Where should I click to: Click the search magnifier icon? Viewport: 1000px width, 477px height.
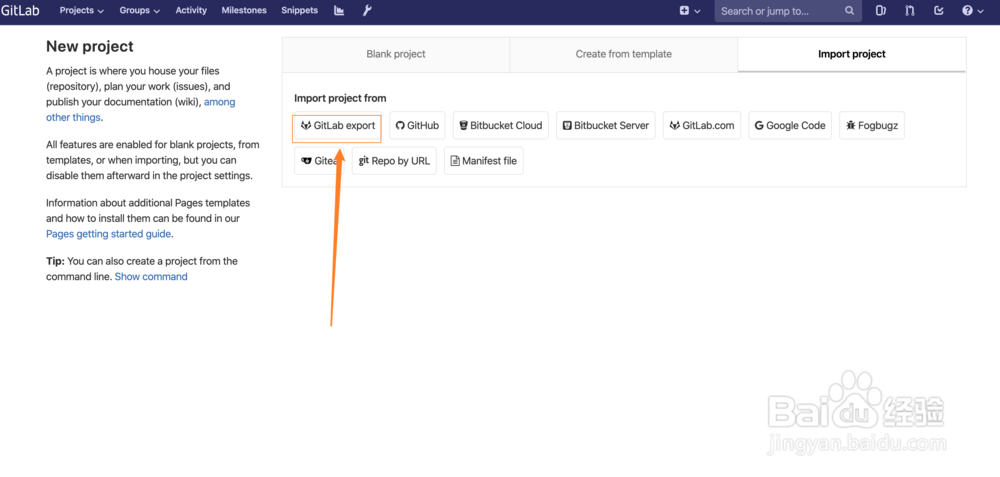pyautogui.click(x=849, y=11)
